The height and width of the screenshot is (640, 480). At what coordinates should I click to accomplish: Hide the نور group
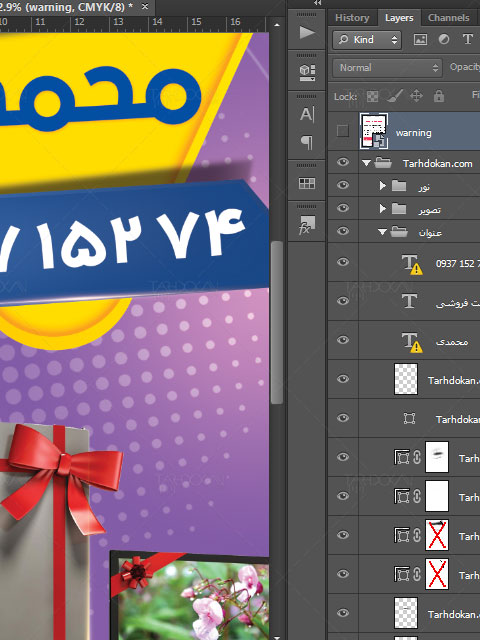coord(343,185)
